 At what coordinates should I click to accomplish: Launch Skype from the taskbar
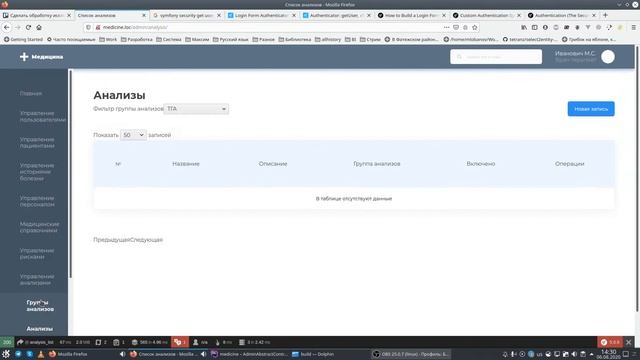coord(30,354)
